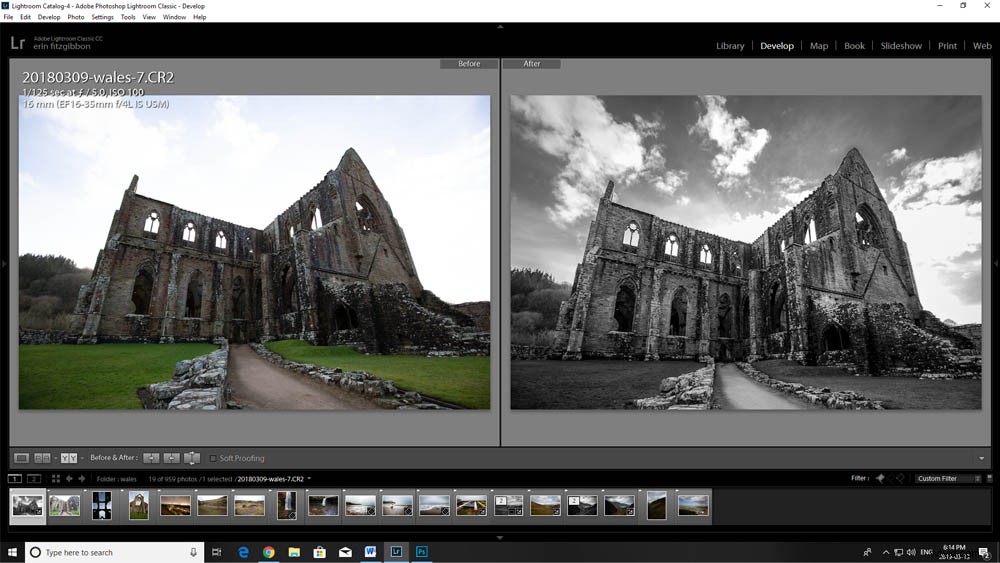This screenshot has width=1000, height=563.
Task: Click the After view label
Action: click(531, 64)
